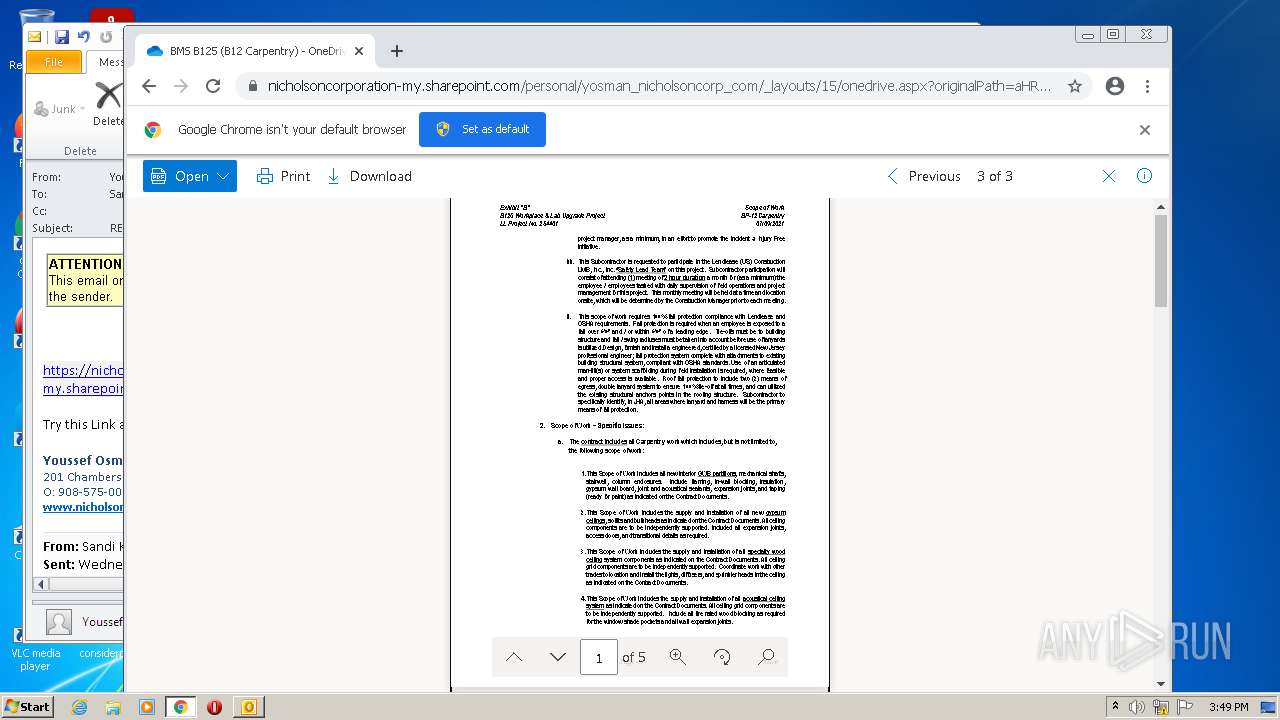
Task: Switch to Chrome on the taskbar
Action: click(180, 707)
